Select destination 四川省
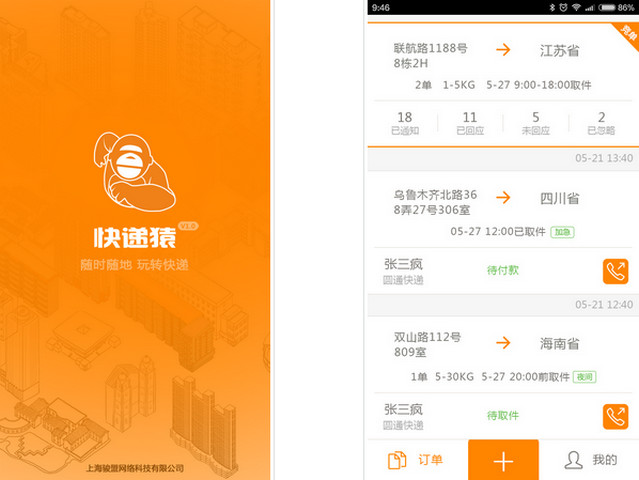The image size is (639, 480). click(560, 198)
